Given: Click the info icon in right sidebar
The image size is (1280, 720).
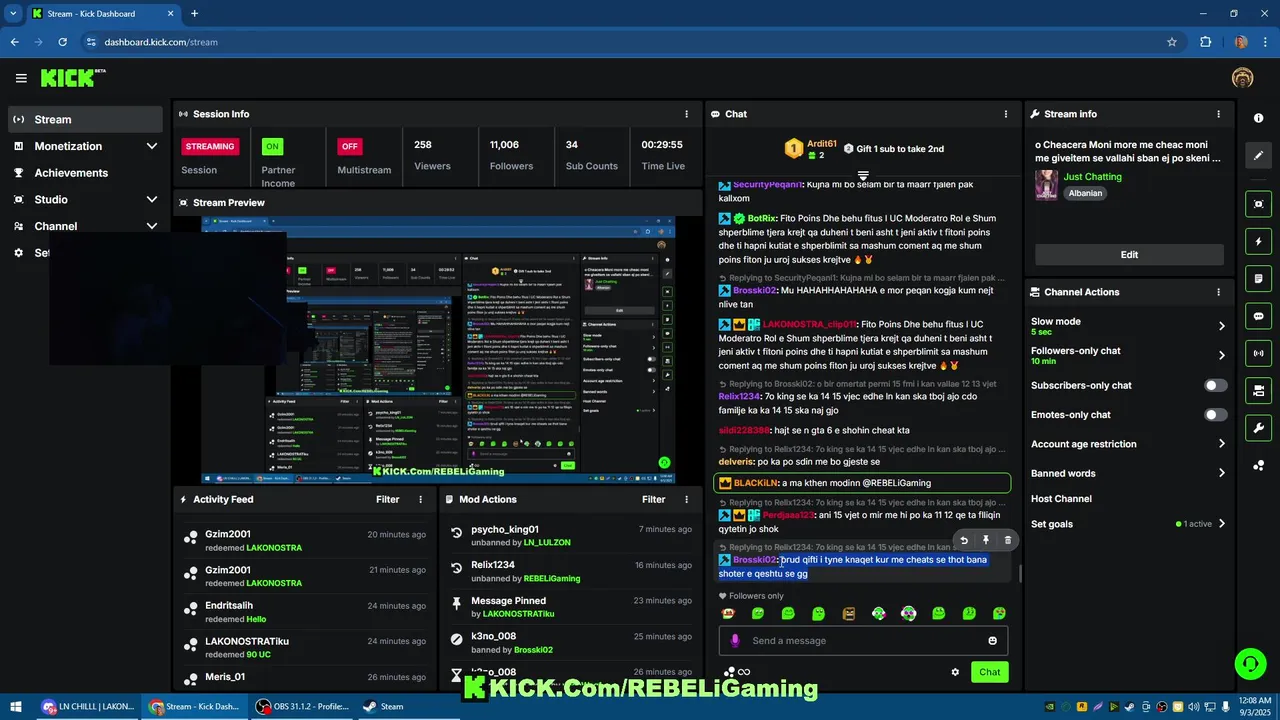Looking at the screenshot, I should [x=1258, y=118].
